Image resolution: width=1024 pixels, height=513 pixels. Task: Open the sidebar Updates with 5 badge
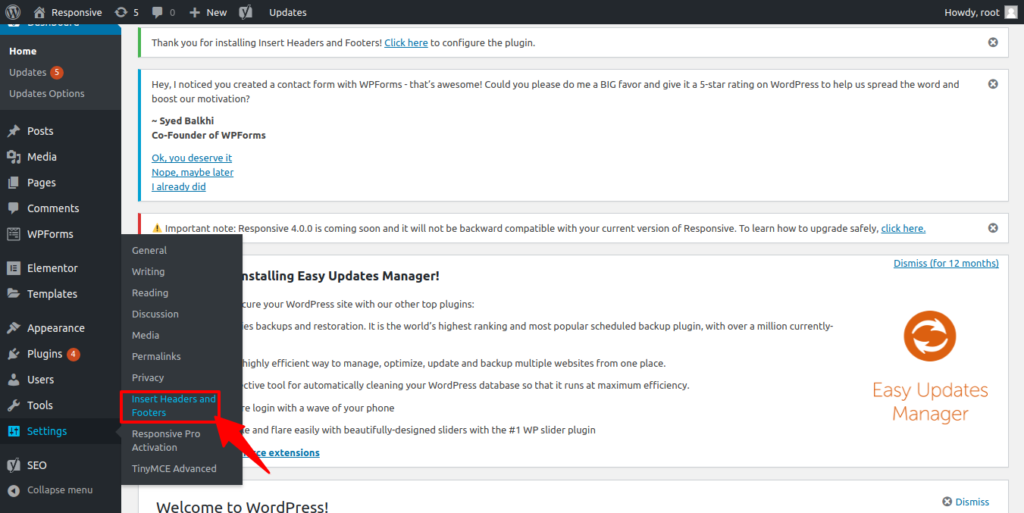tap(36, 72)
